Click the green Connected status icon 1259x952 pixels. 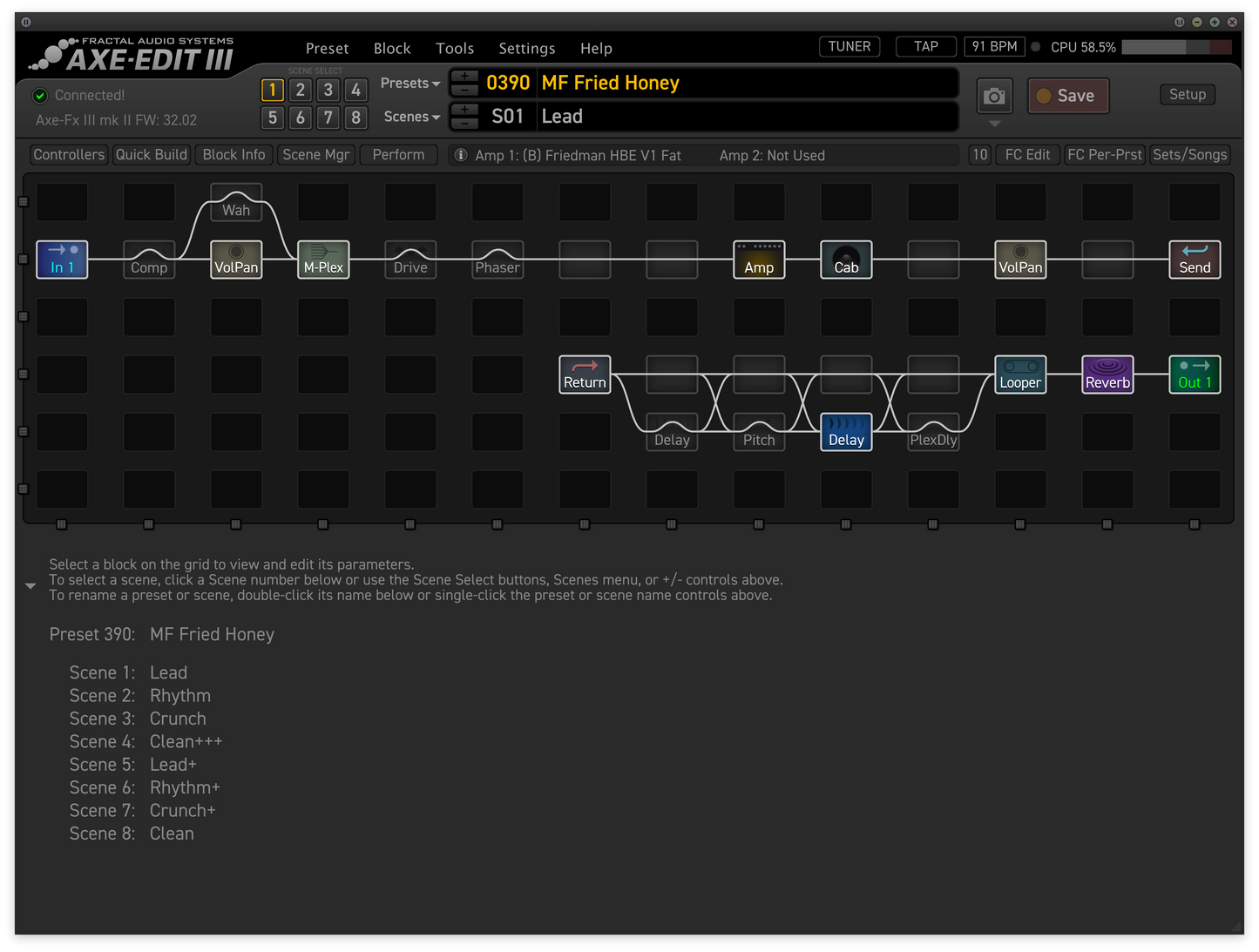tap(40, 96)
